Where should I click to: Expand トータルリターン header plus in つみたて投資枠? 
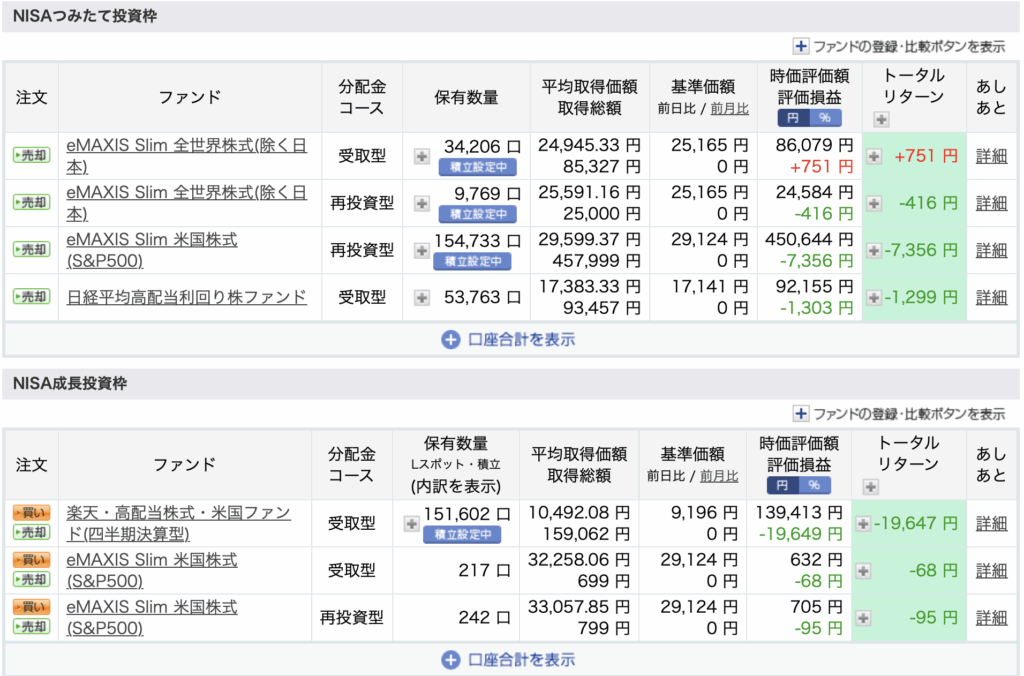[882, 120]
